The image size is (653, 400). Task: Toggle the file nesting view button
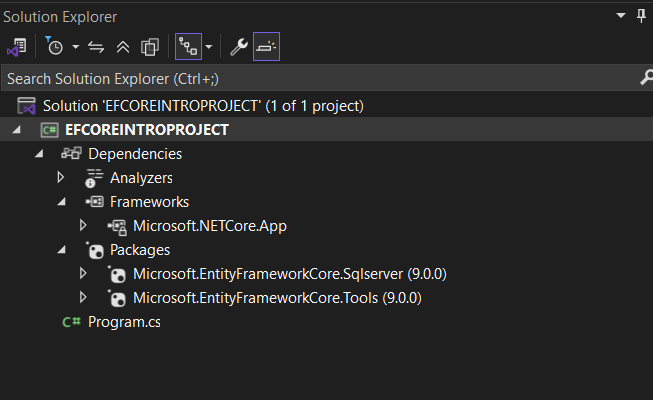[x=187, y=47]
